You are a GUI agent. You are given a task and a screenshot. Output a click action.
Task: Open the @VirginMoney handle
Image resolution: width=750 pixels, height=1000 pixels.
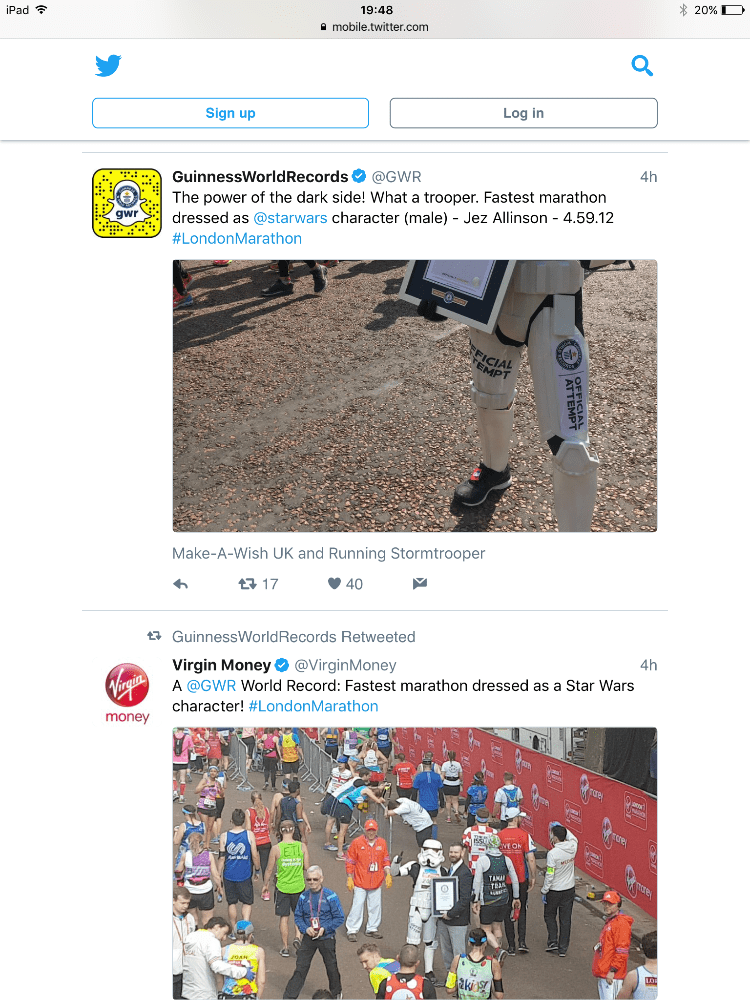[x=345, y=665]
